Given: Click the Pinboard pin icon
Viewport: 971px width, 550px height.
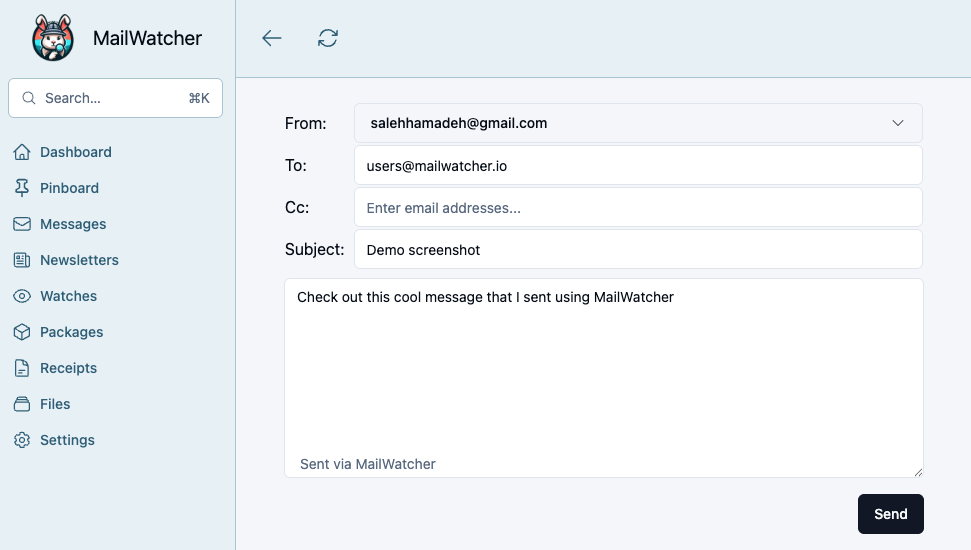Looking at the screenshot, I should point(22,188).
